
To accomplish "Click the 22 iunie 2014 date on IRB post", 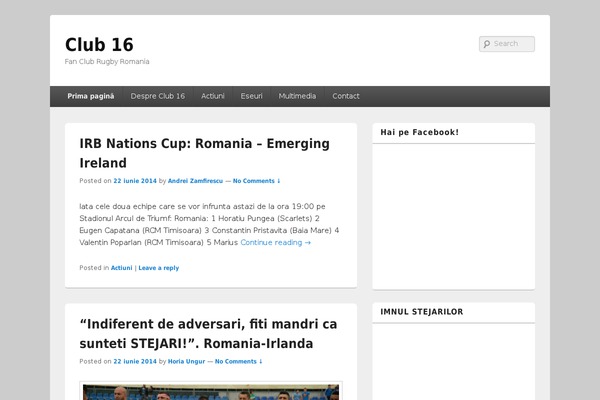I will click(x=135, y=181).
